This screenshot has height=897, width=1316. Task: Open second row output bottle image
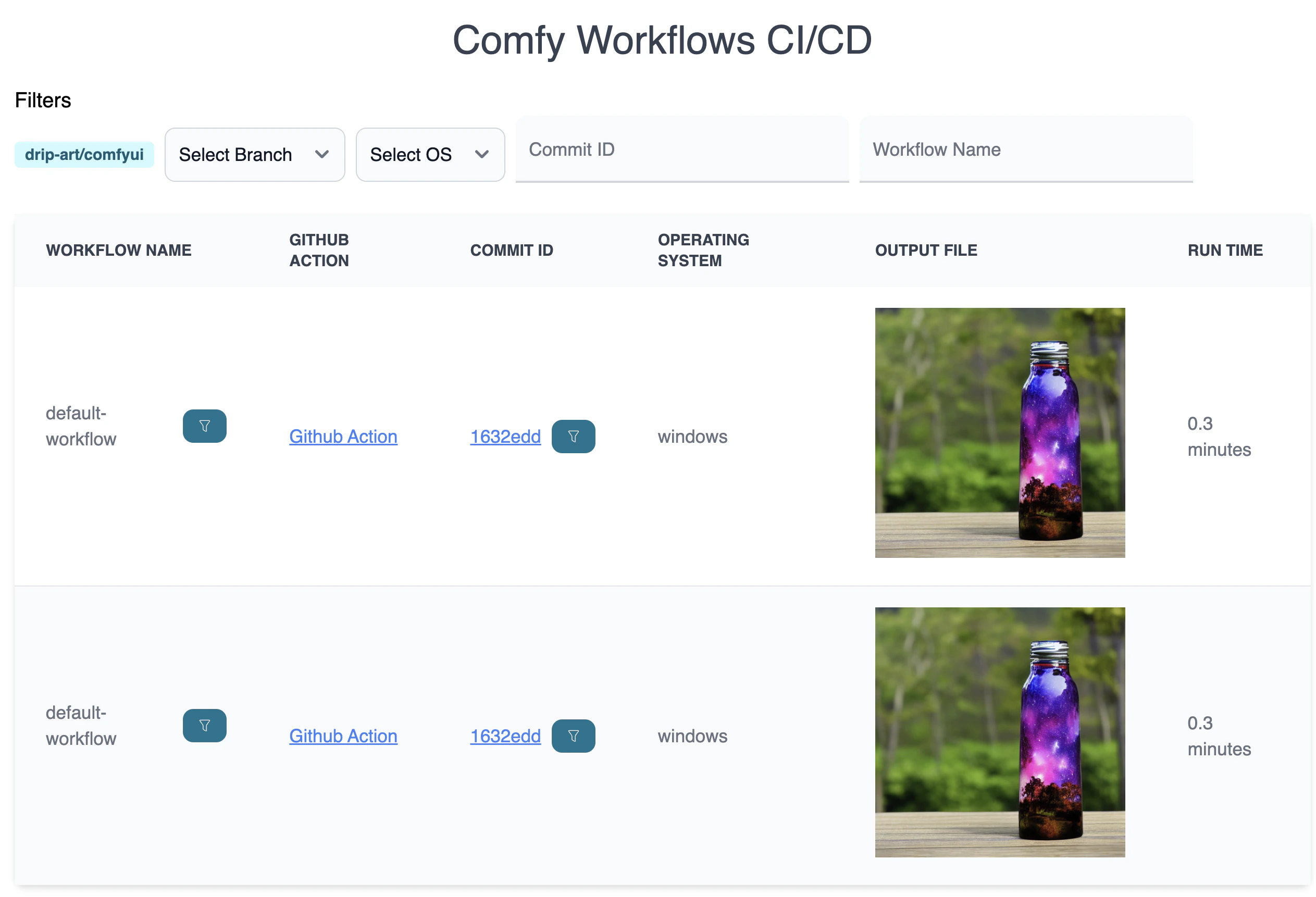[x=999, y=732]
